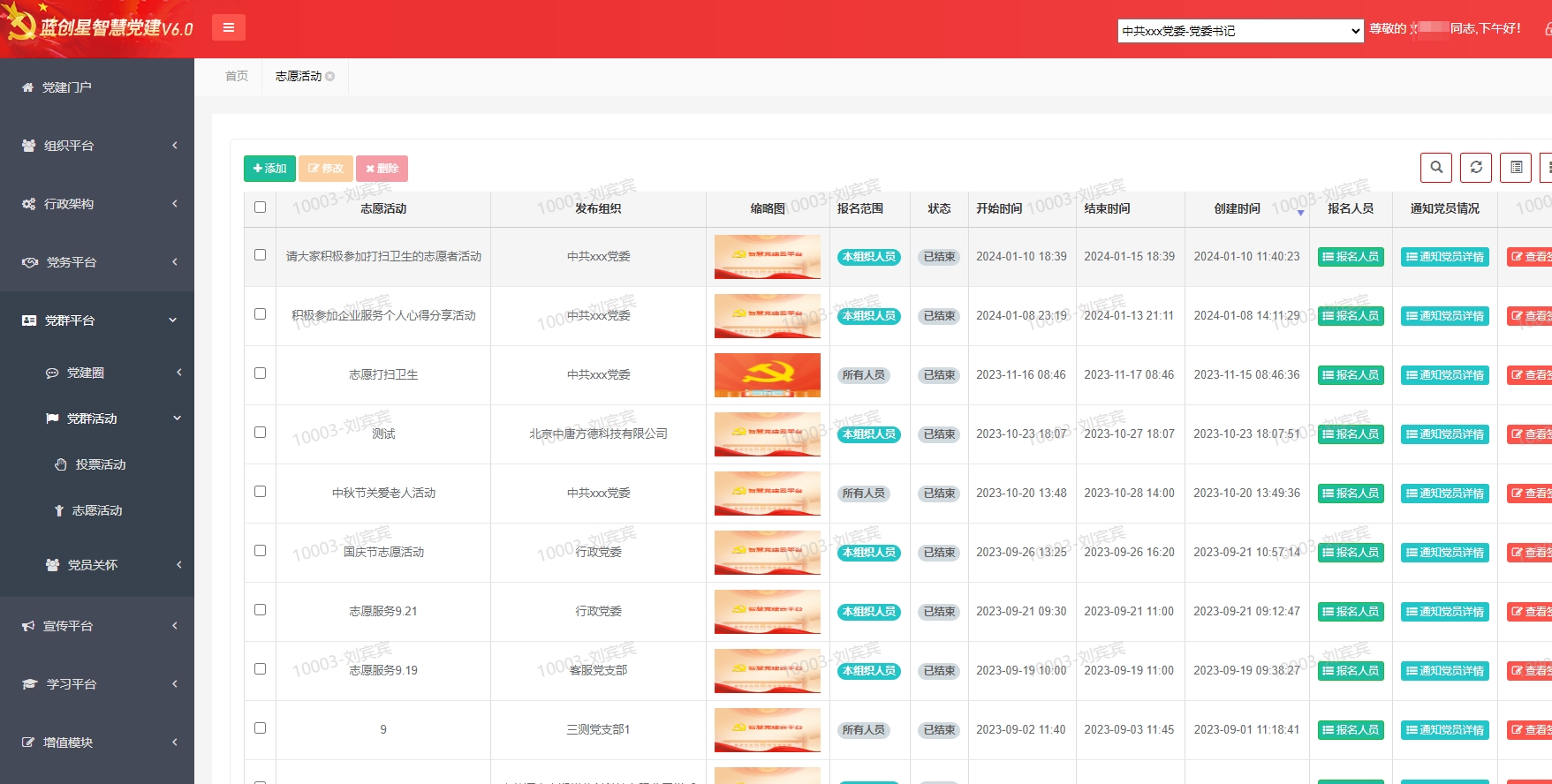
Task: Select checkbox for 测试 row
Action: click(x=260, y=432)
